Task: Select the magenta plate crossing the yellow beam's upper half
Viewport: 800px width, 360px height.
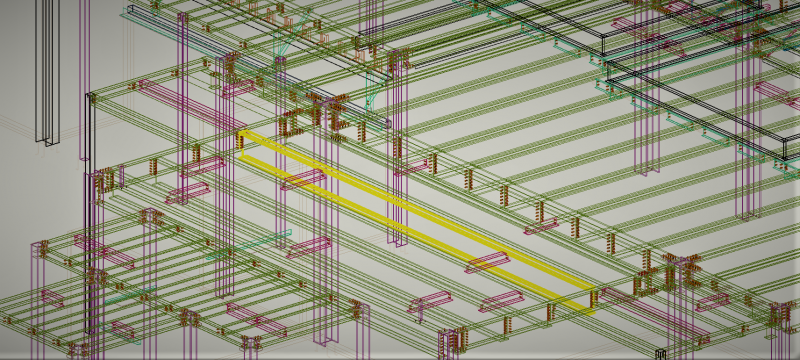Action: click(x=303, y=179)
